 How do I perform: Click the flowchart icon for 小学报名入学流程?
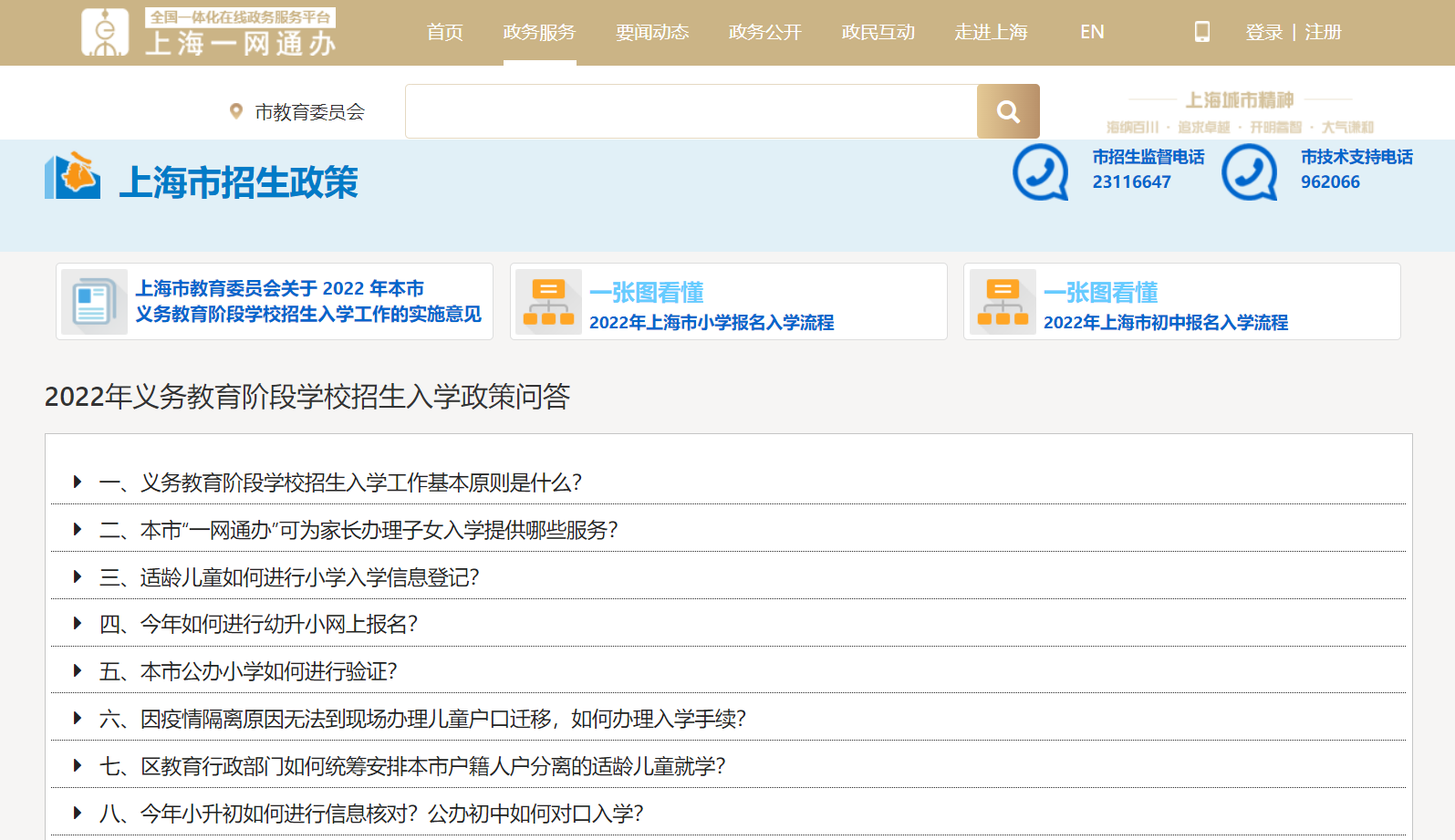tap(548, 302)
